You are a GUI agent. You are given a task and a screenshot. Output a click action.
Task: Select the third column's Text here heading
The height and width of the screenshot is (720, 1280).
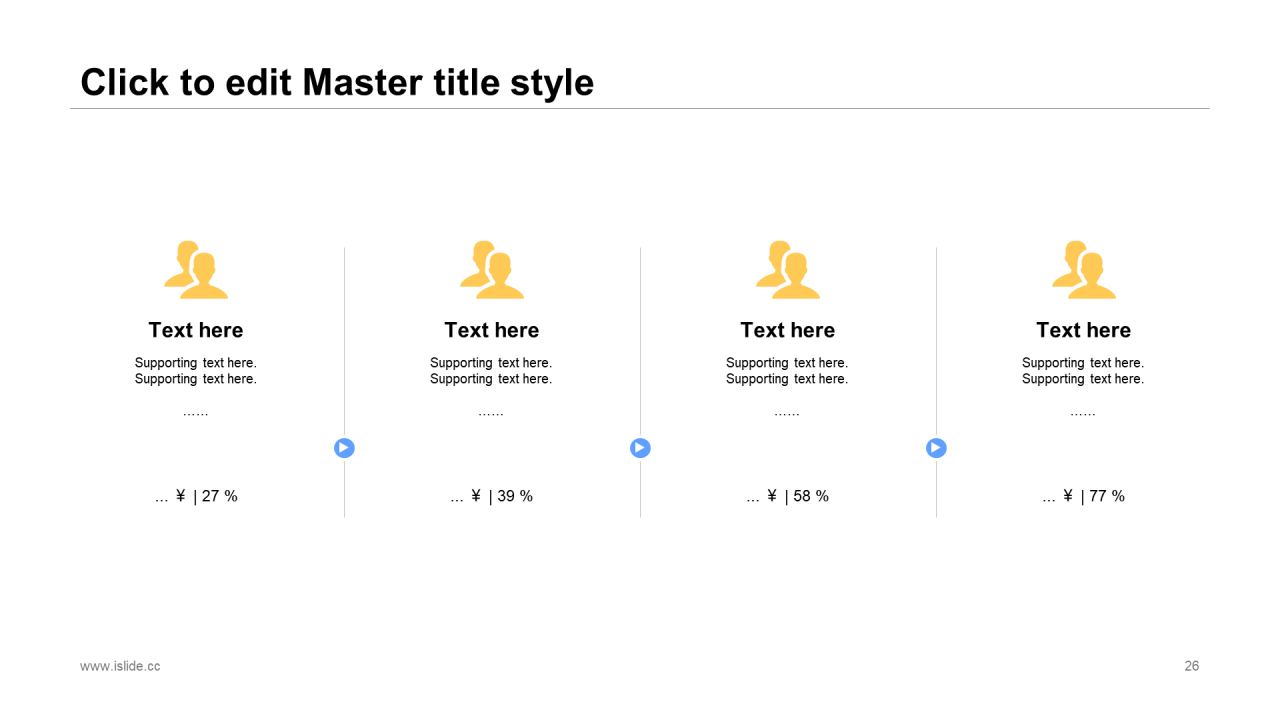[x=788, y=330]
